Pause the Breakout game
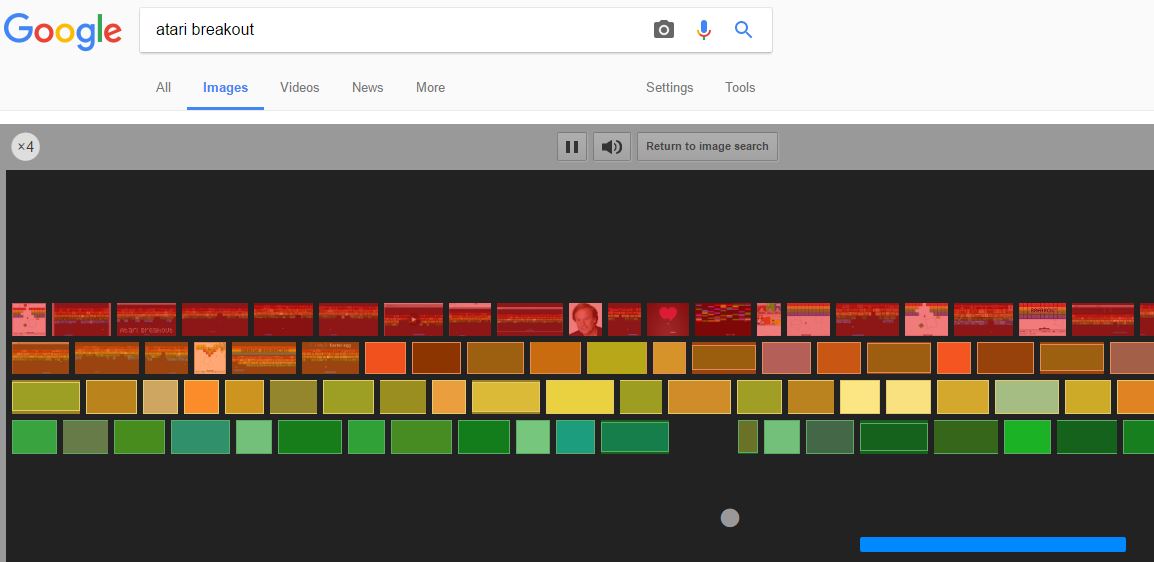This screenshot has width=1154, height=562. [572, 146]
